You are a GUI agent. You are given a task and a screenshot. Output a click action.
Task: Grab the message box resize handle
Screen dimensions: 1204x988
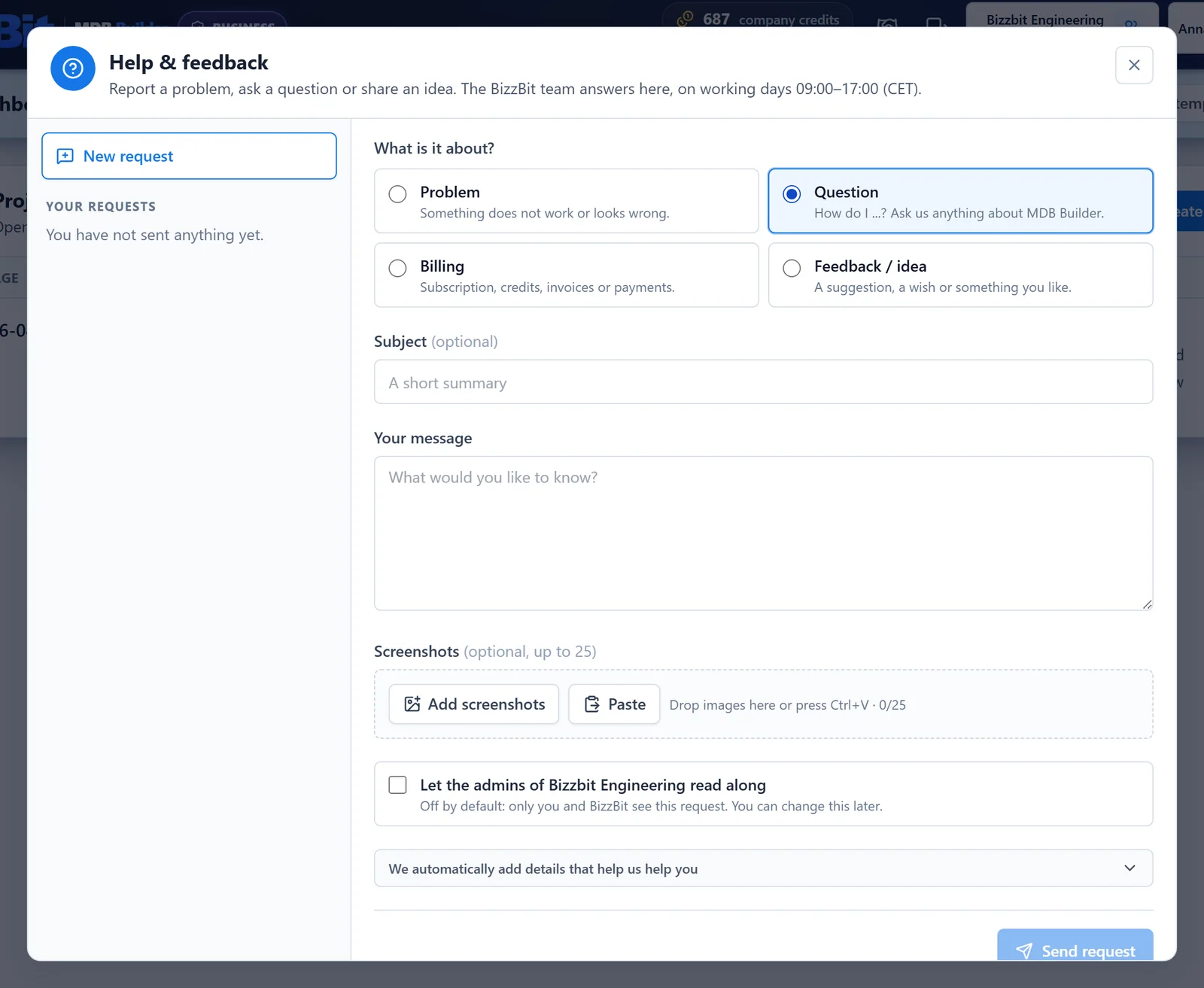tap(1147, 604)
